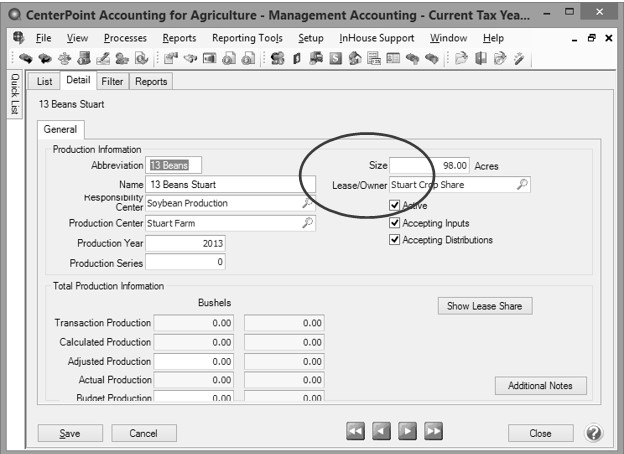The image size is (624, 454).
Task: Click the Name field 13 Beans Stuart
Action: point(230,184)
